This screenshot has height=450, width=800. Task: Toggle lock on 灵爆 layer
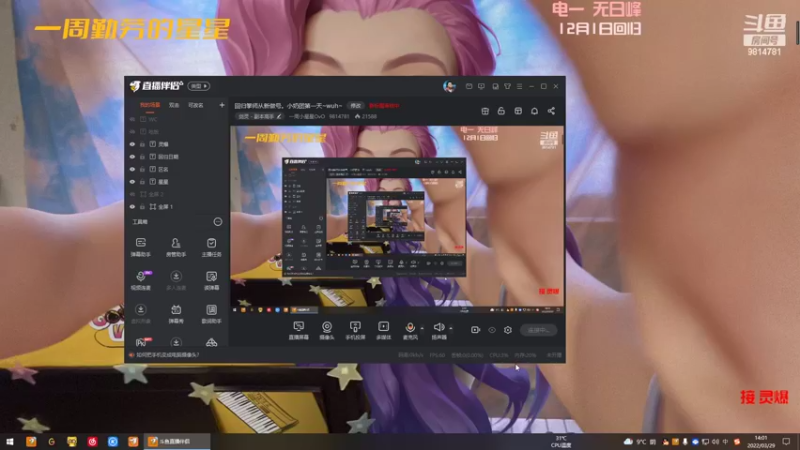[142, 144]
